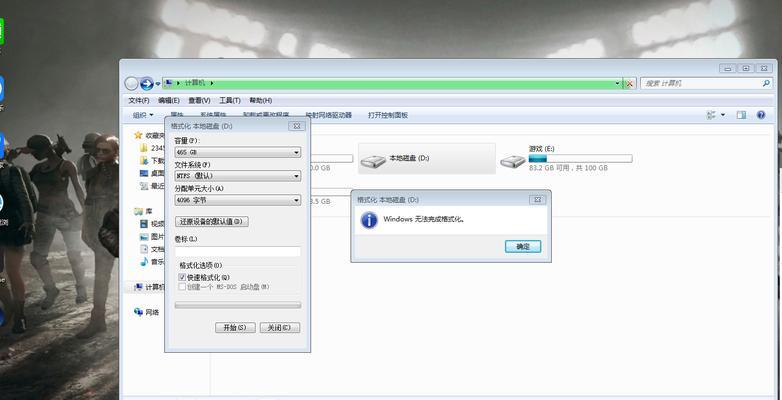Expand the 组织 toolbar dropdown
Screen dimensions: 782x400
(143, 115)
